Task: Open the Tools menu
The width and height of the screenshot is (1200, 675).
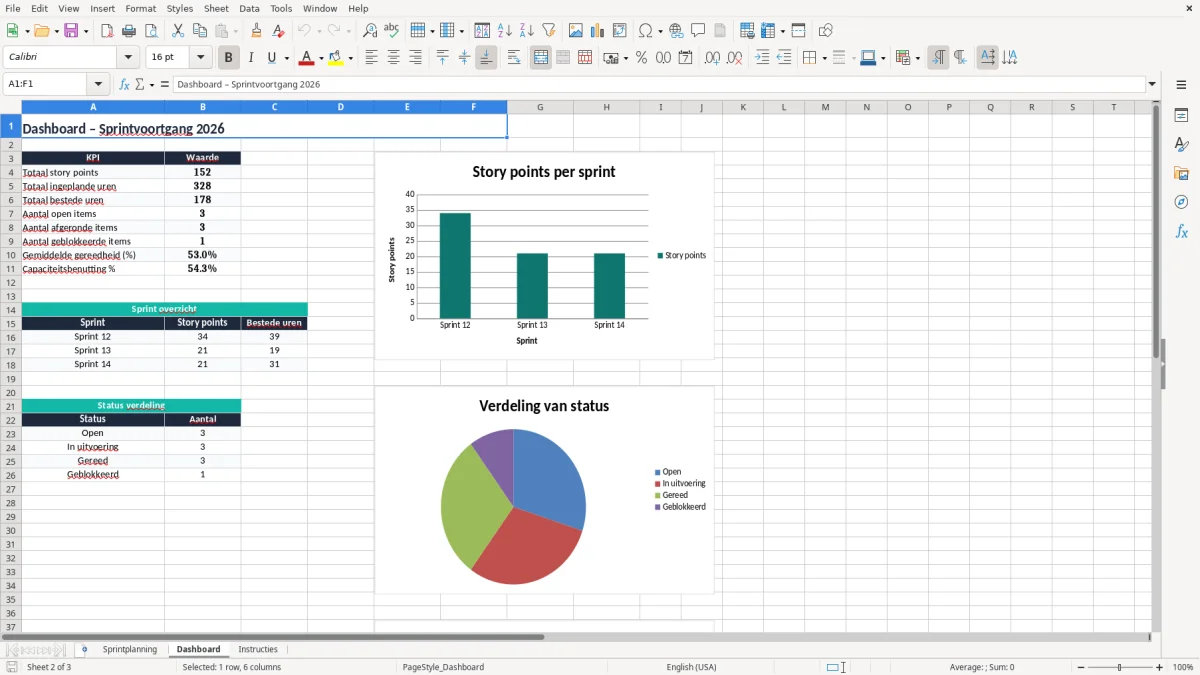Action: [x=281, y=8]
